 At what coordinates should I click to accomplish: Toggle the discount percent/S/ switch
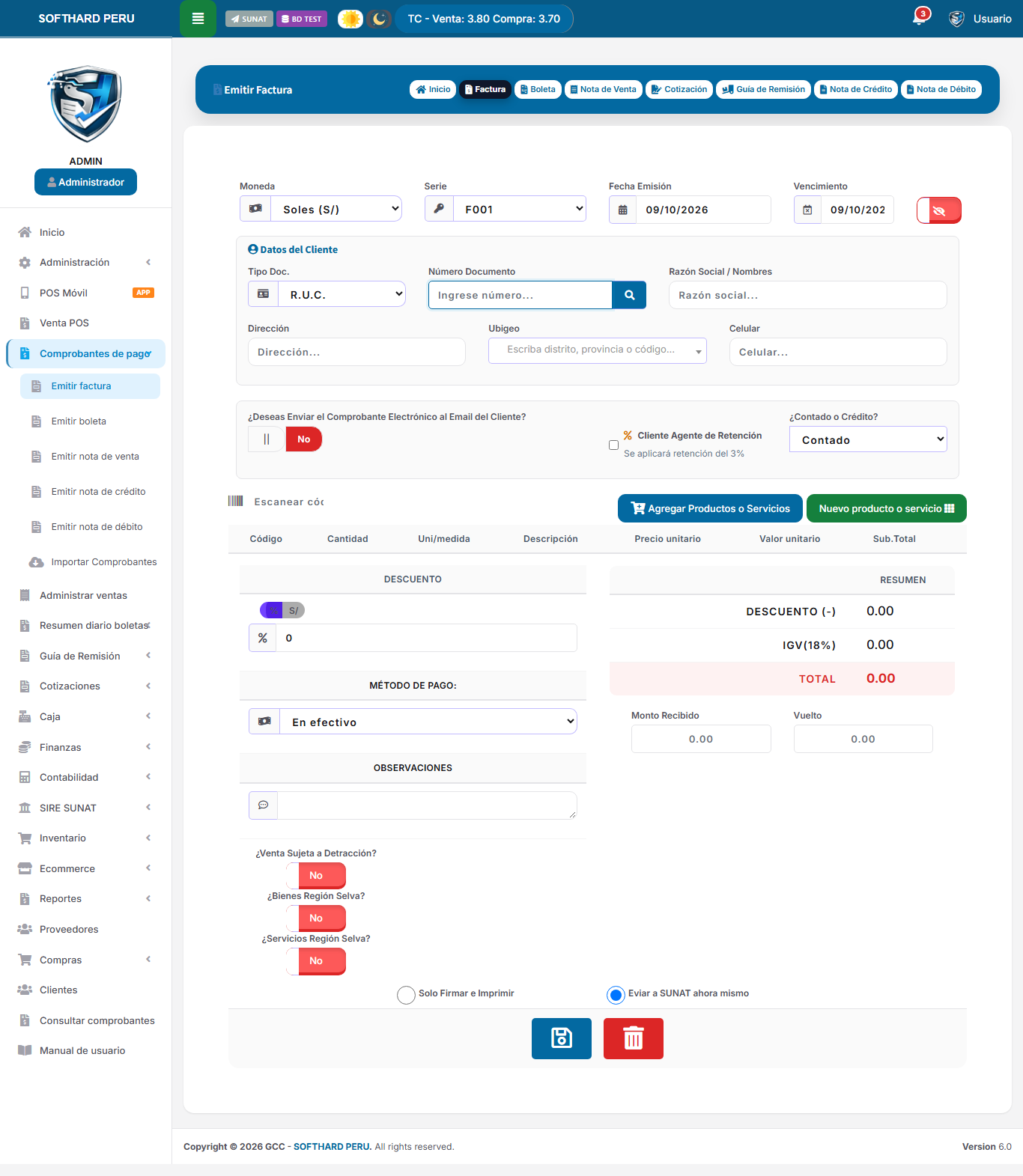tap(282, 610)
